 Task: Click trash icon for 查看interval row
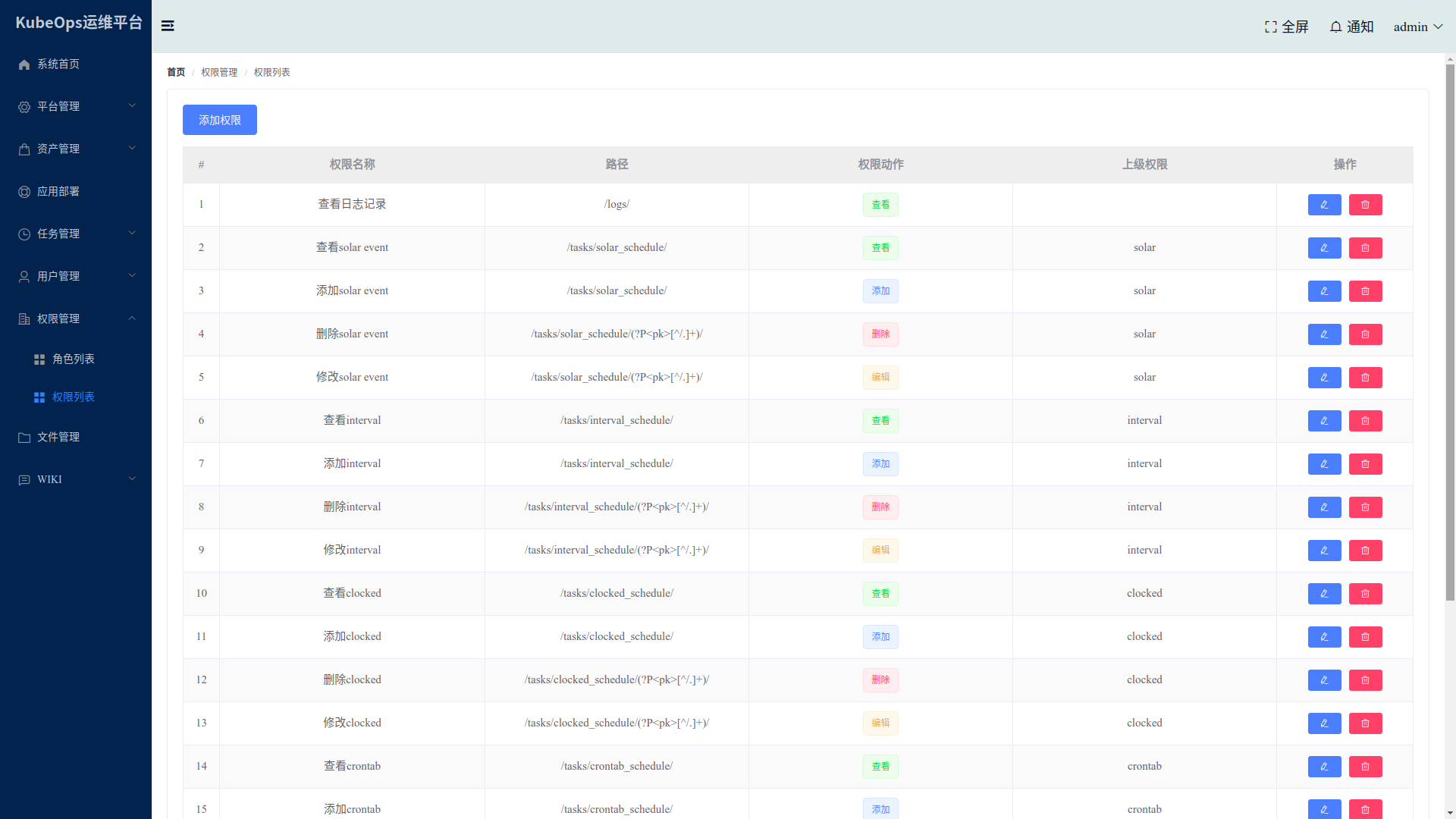point(1365,421)
